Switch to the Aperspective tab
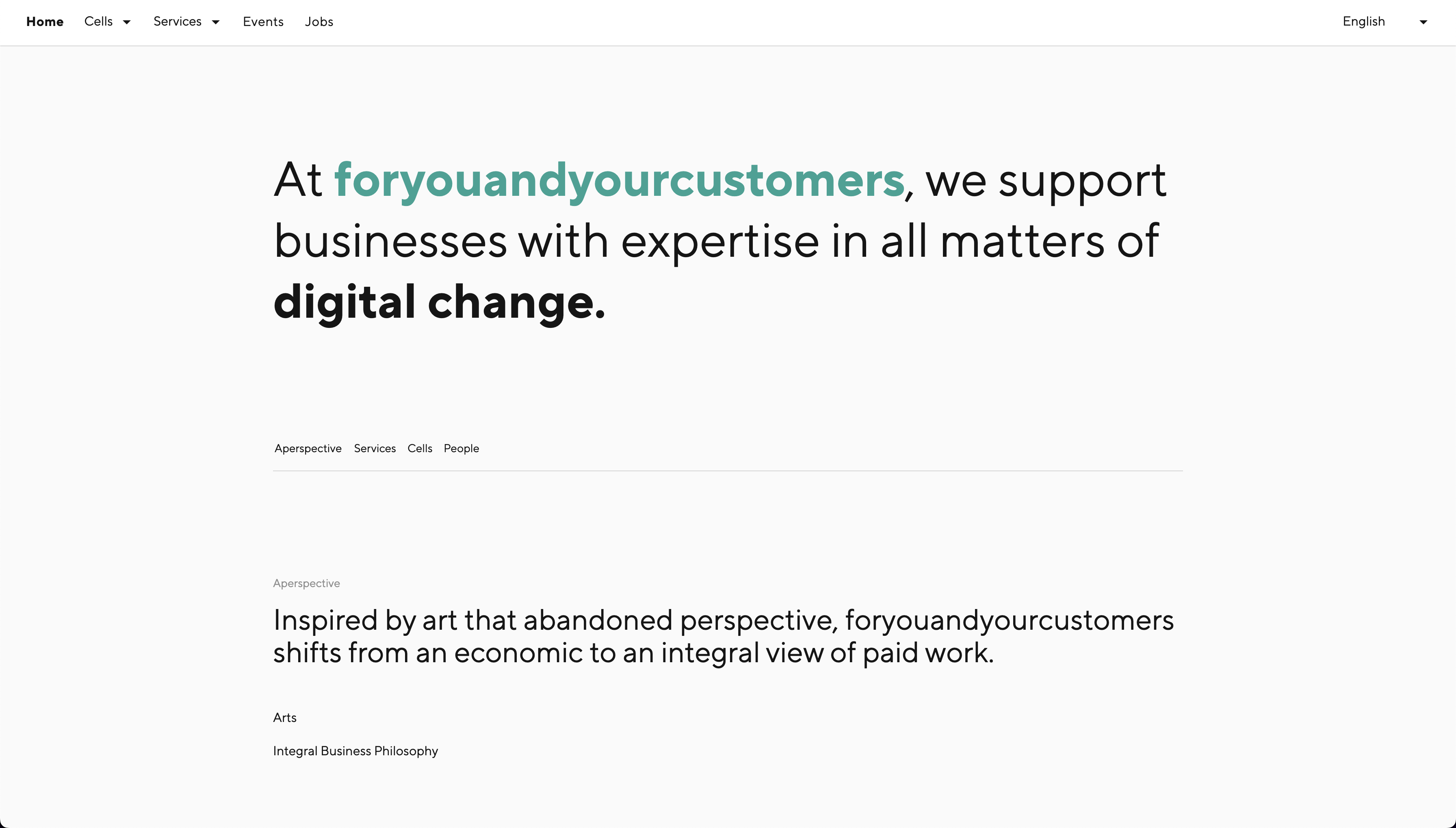Screen dimensions: 1456x828 [x=308, y=448]
